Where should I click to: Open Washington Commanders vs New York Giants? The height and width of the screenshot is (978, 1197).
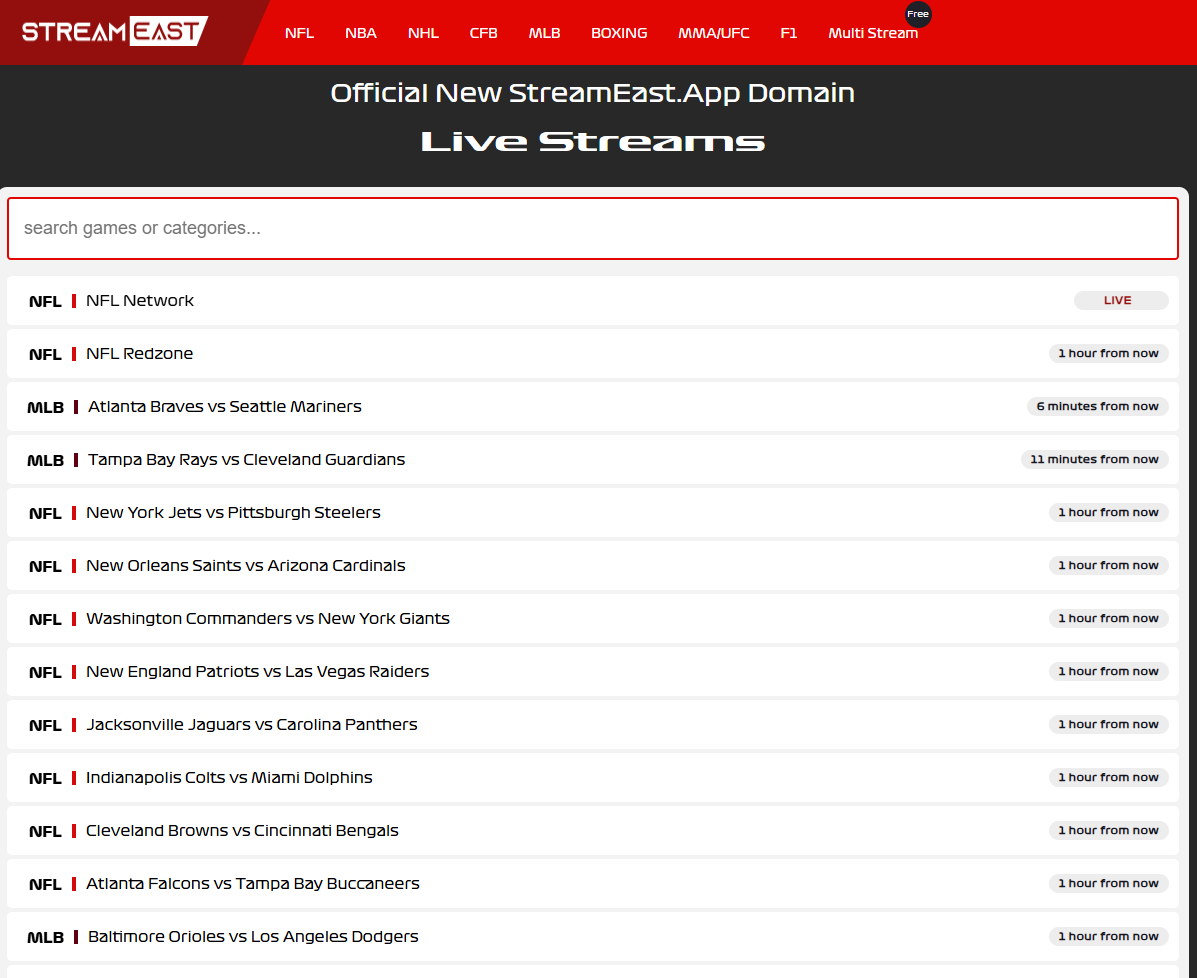tap(592, 618)
